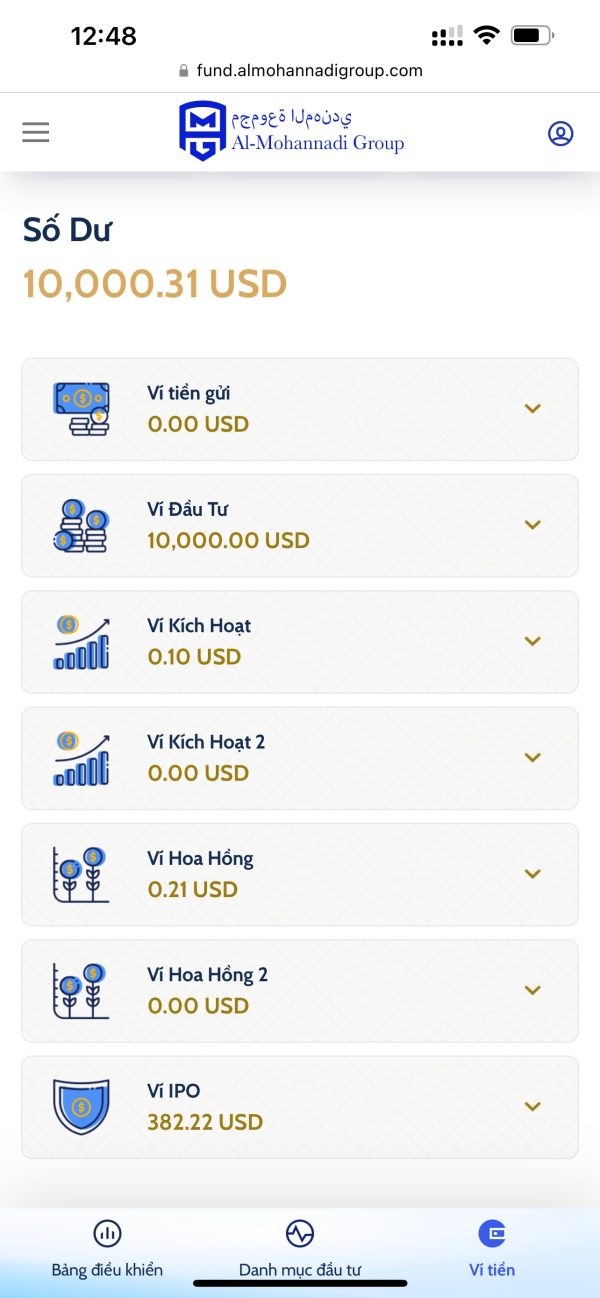The width and height of the screenshot is (600, 1298).
Task: Expand the Ví IPO wallet chevron
Action: pyautogui.click(x=533, y=1106)
